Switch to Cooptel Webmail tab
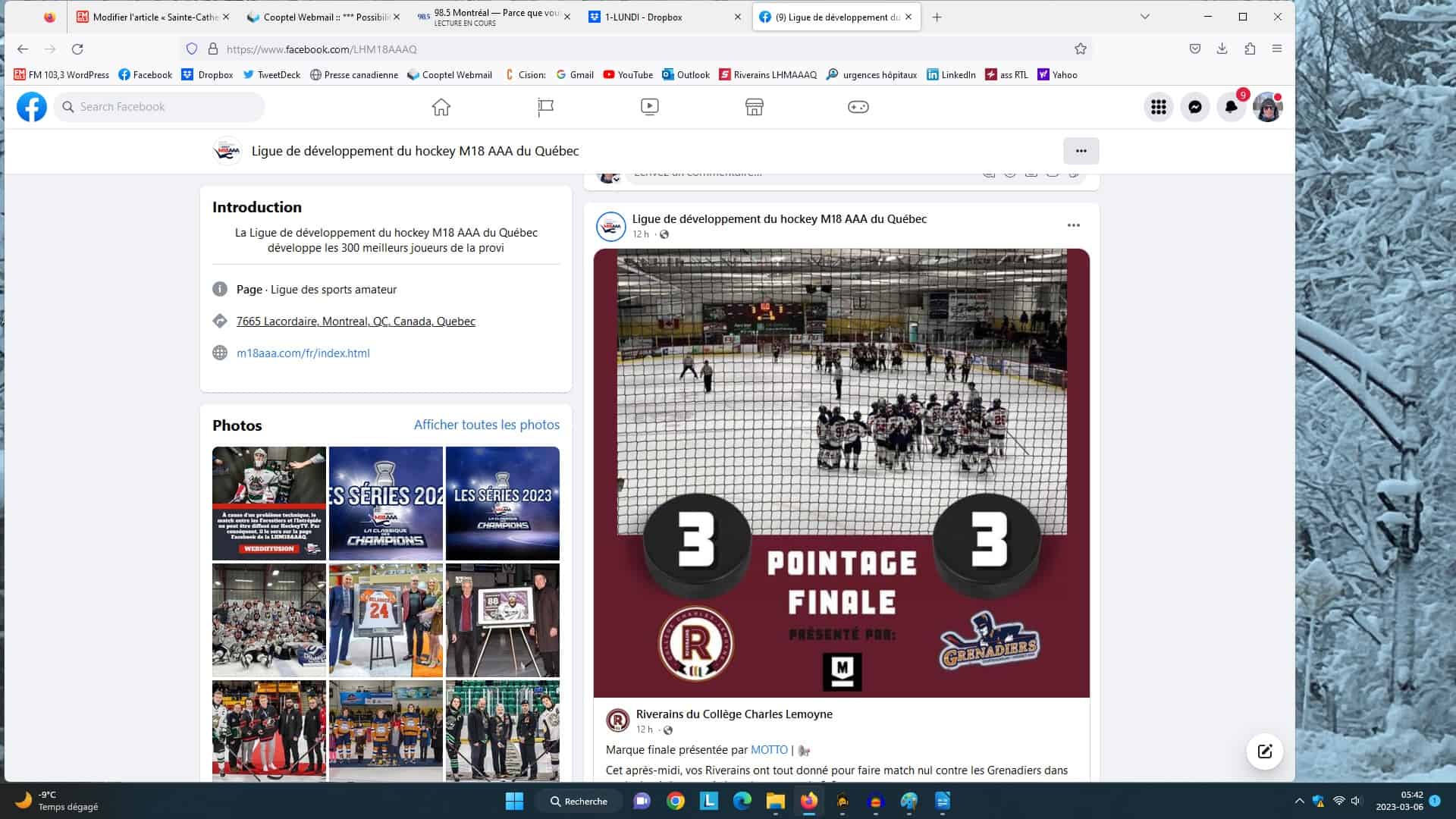1456x819 pixels. 318,17
